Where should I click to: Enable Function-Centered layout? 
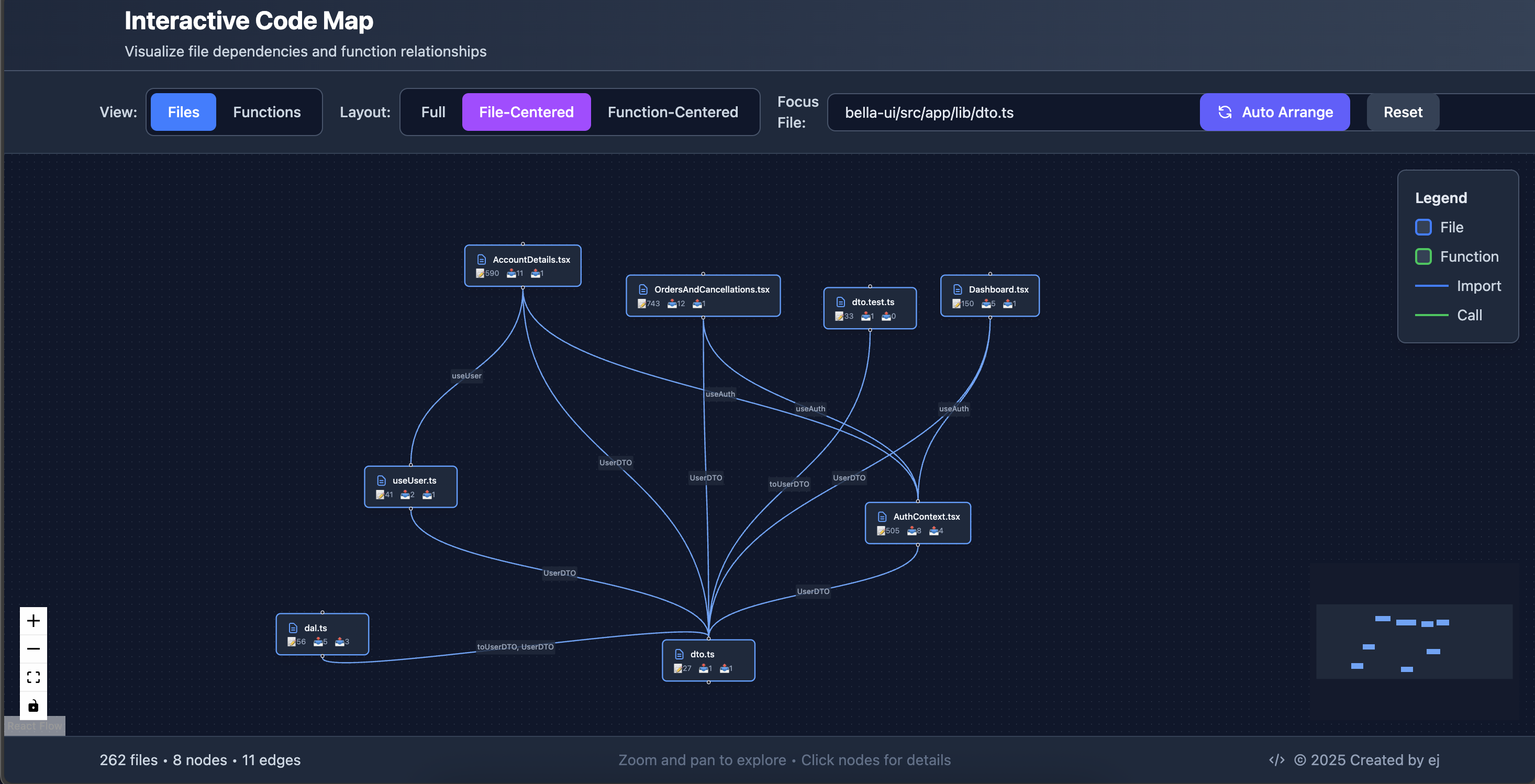click(x=672, y=111)
